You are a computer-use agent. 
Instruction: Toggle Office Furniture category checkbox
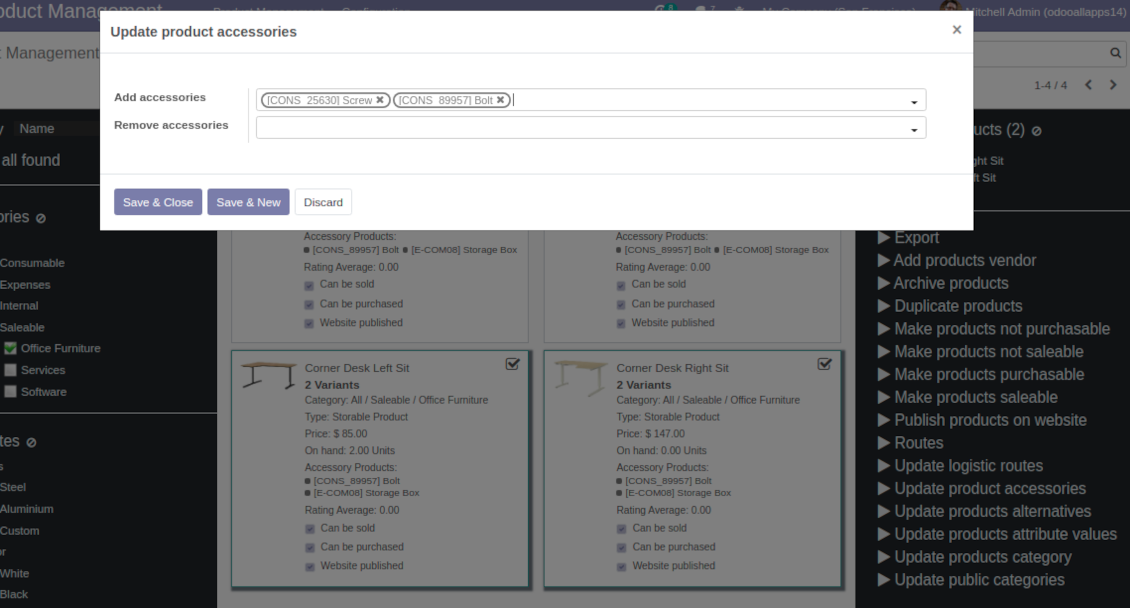pos(10,348)
